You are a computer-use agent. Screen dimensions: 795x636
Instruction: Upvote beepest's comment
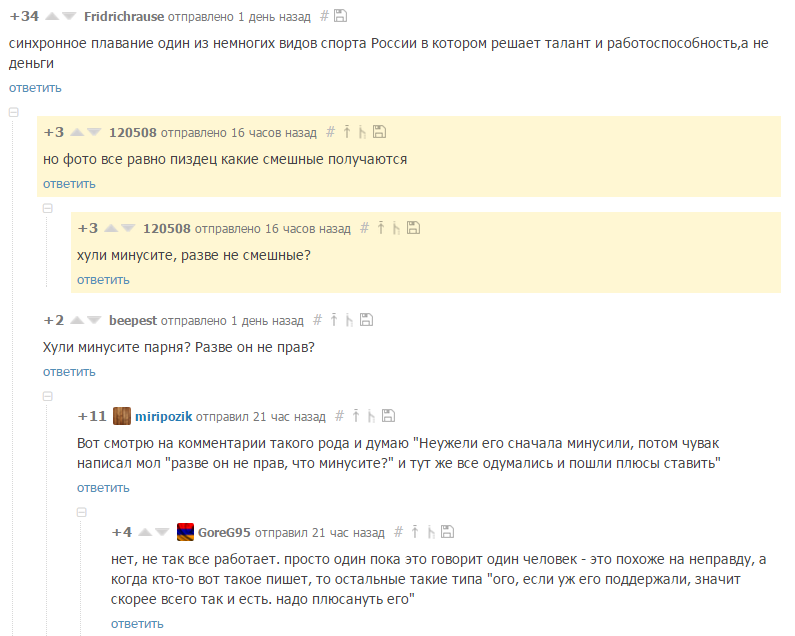[77, 320]
